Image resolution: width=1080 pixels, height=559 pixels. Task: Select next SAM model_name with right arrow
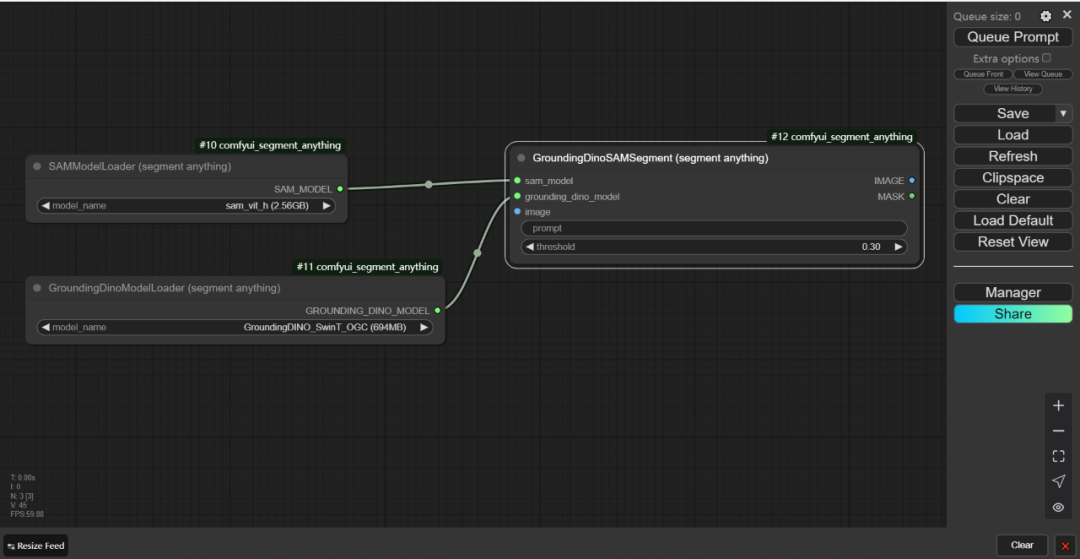(x=326, y=206)
